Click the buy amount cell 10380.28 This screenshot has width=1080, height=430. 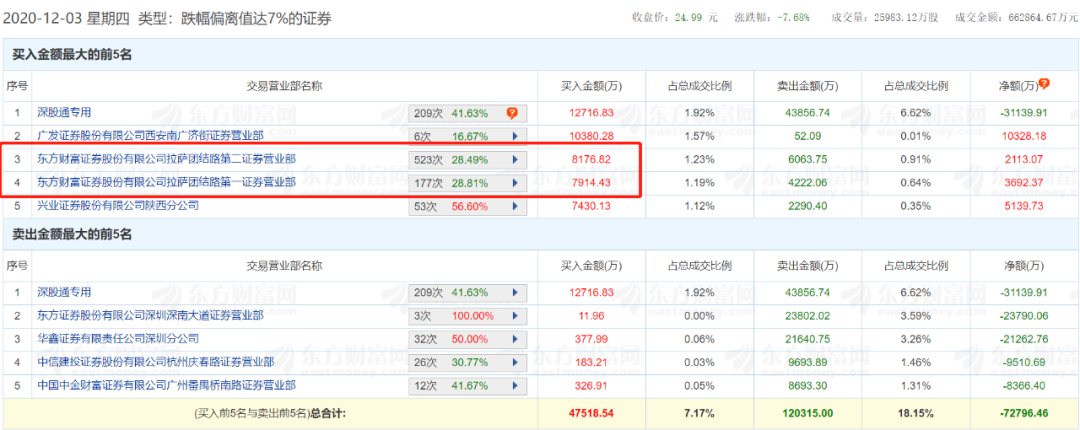click(592, 136)
